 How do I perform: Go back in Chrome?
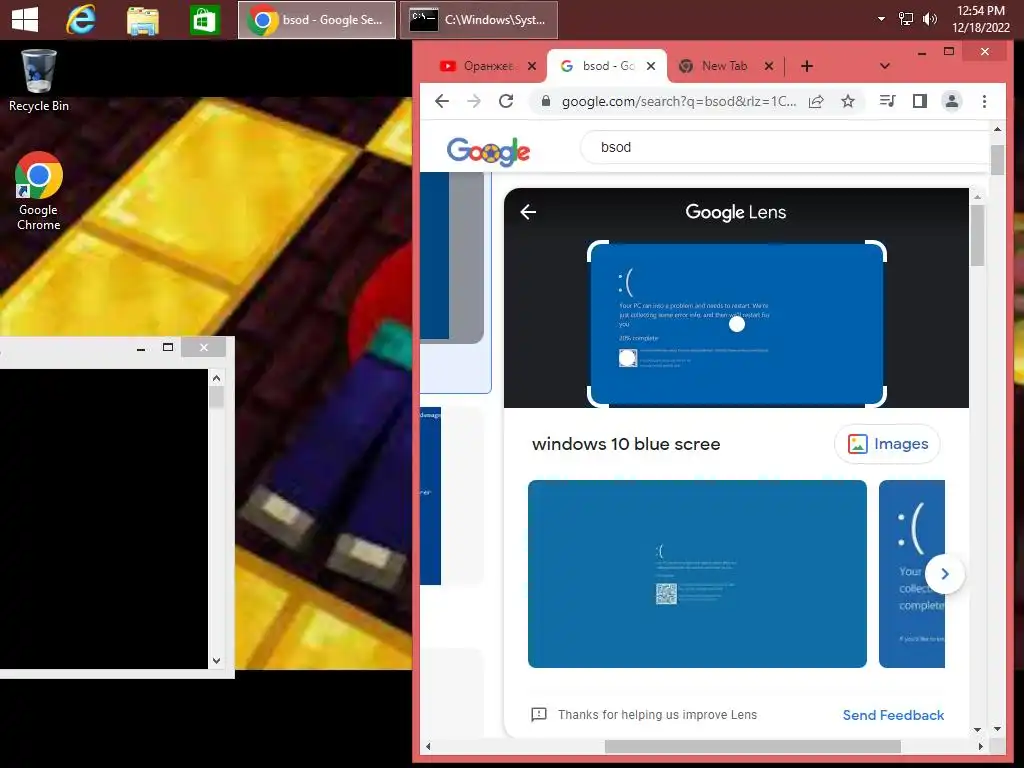(x=442, y=101)
